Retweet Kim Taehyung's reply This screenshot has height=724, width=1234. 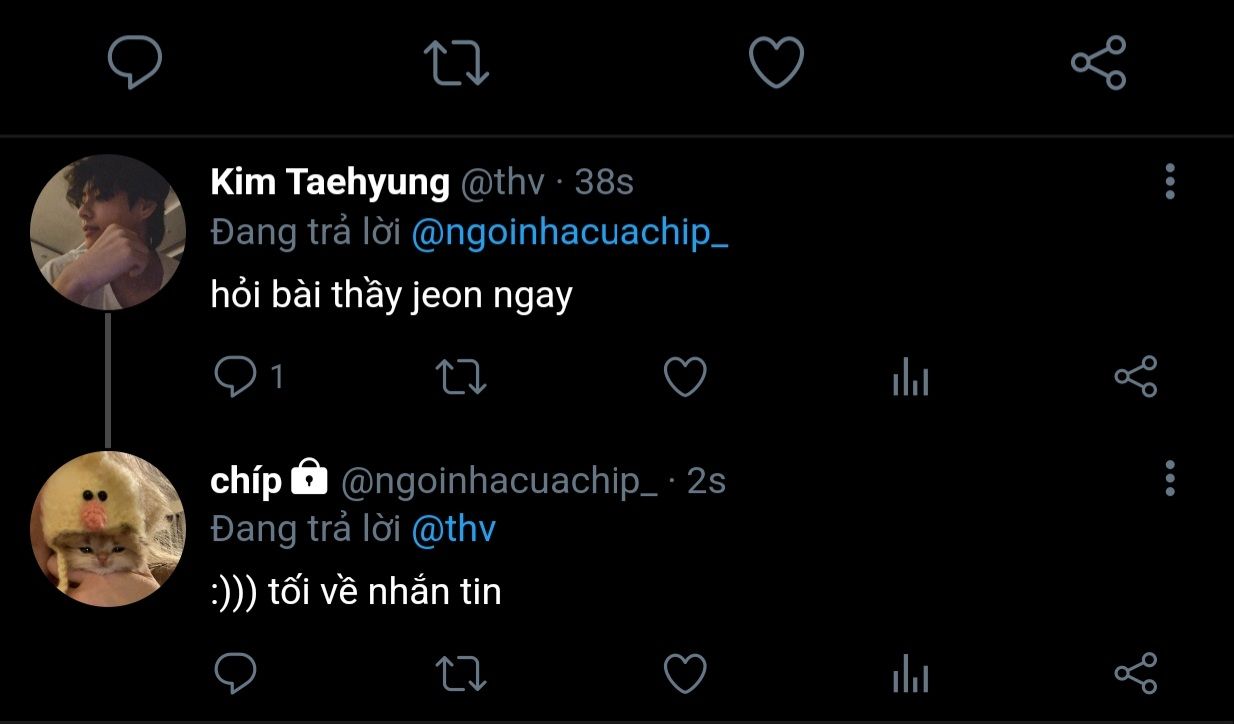tap(461, 377)
